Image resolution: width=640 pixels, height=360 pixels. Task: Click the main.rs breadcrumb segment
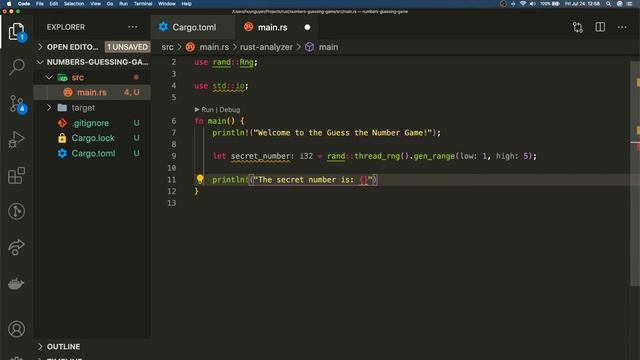(214, 47)
